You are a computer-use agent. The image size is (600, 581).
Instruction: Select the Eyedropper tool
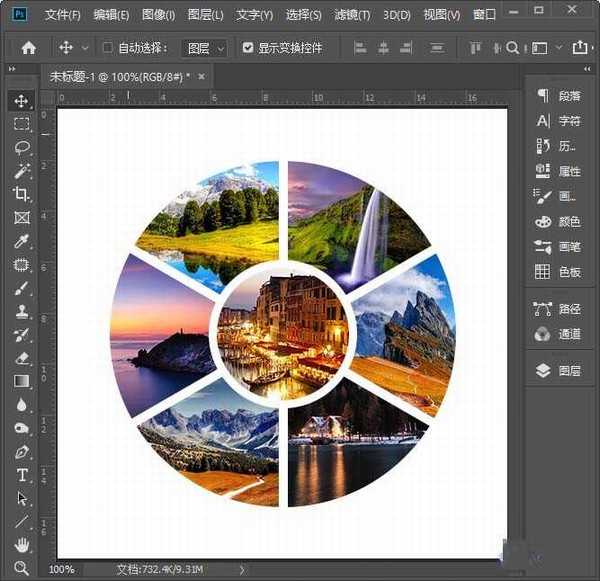pos(21,241)
